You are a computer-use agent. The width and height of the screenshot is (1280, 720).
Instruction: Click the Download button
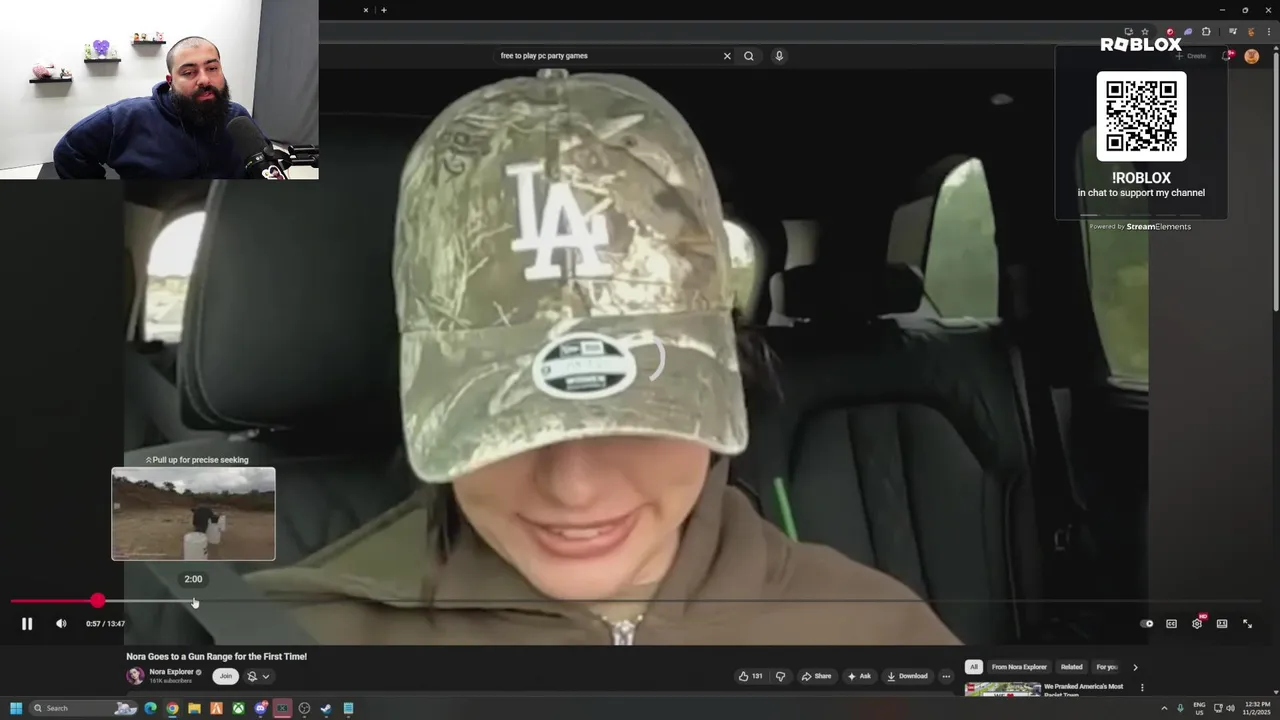click(x=908, y=676)
